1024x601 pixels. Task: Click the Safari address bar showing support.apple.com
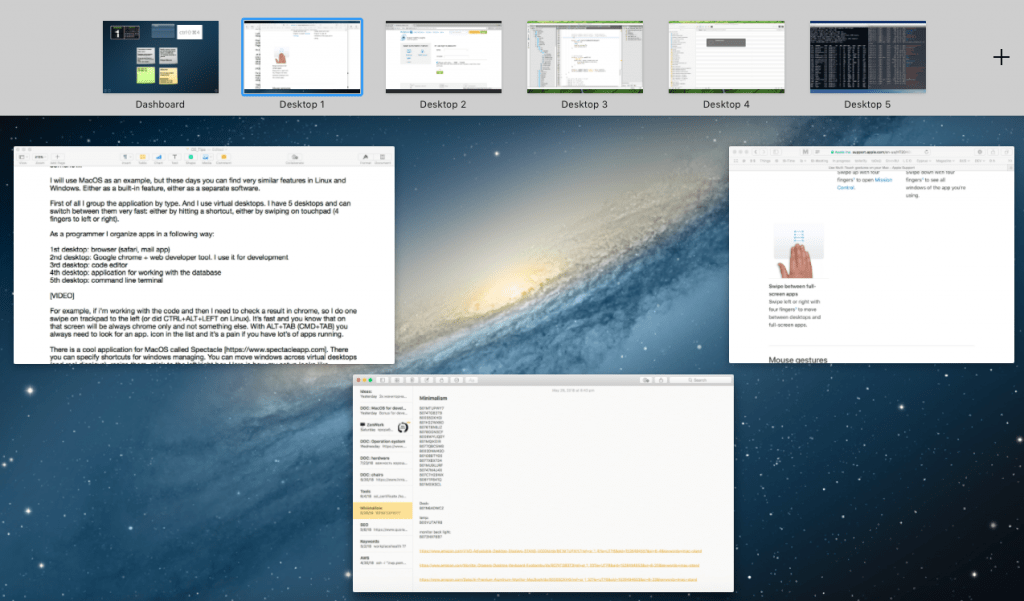872,152
